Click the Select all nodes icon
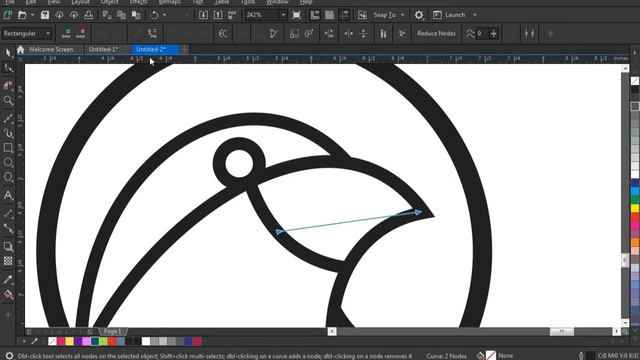 coord(402,33)
